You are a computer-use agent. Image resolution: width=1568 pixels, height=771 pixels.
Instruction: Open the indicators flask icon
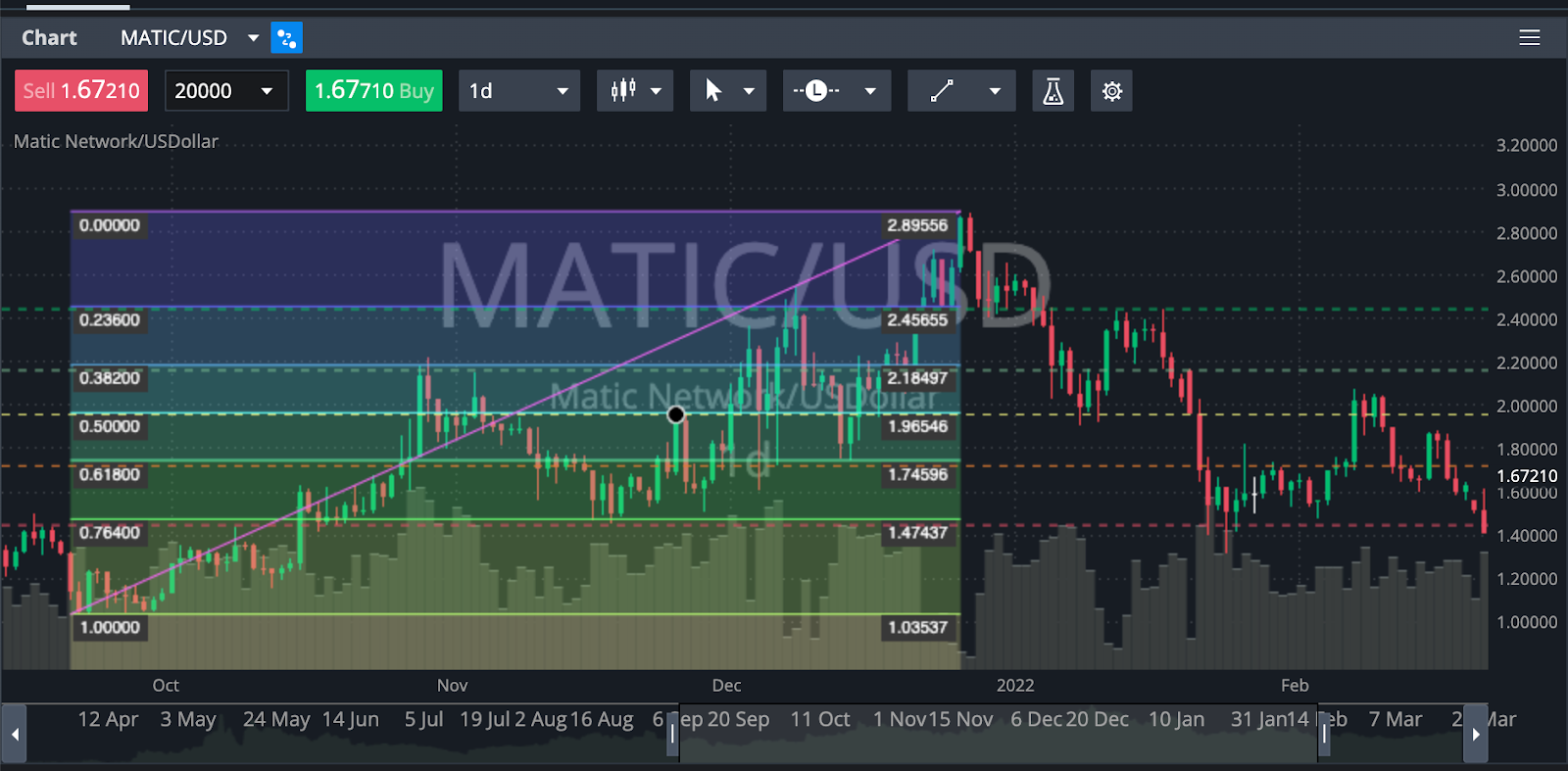1053,91
